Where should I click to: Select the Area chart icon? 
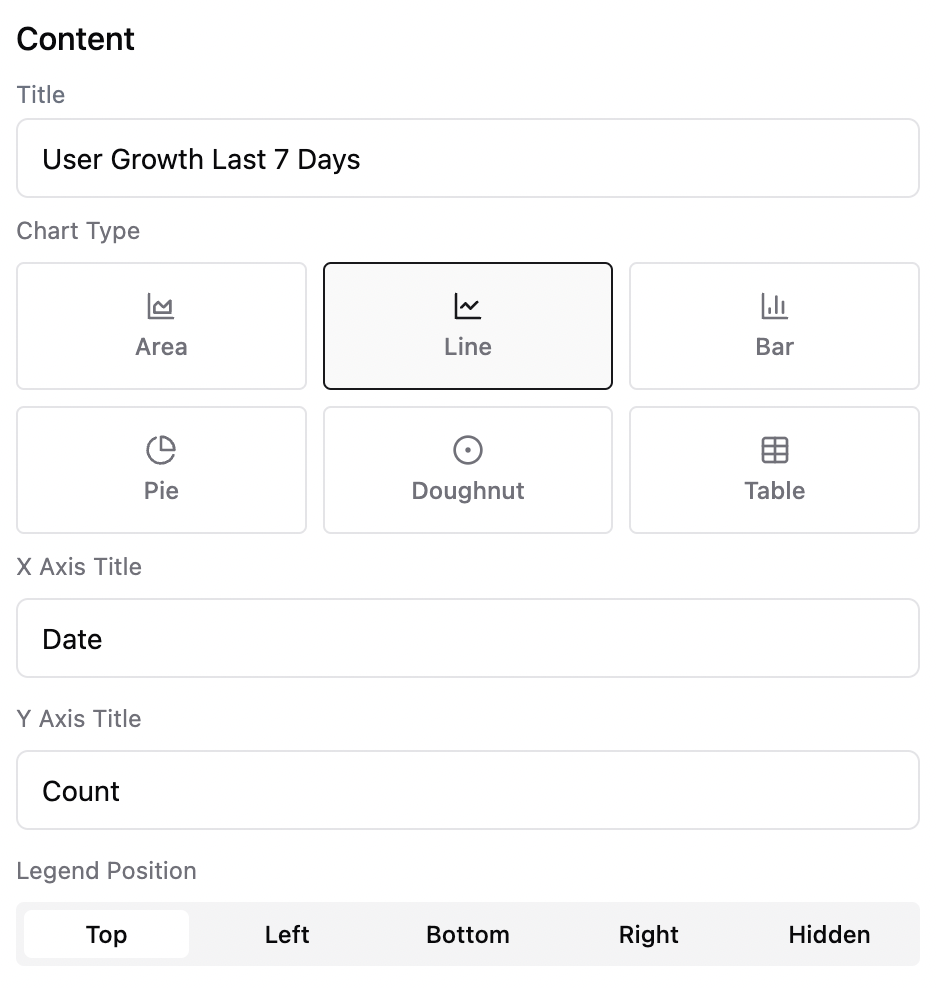[161, 307]
